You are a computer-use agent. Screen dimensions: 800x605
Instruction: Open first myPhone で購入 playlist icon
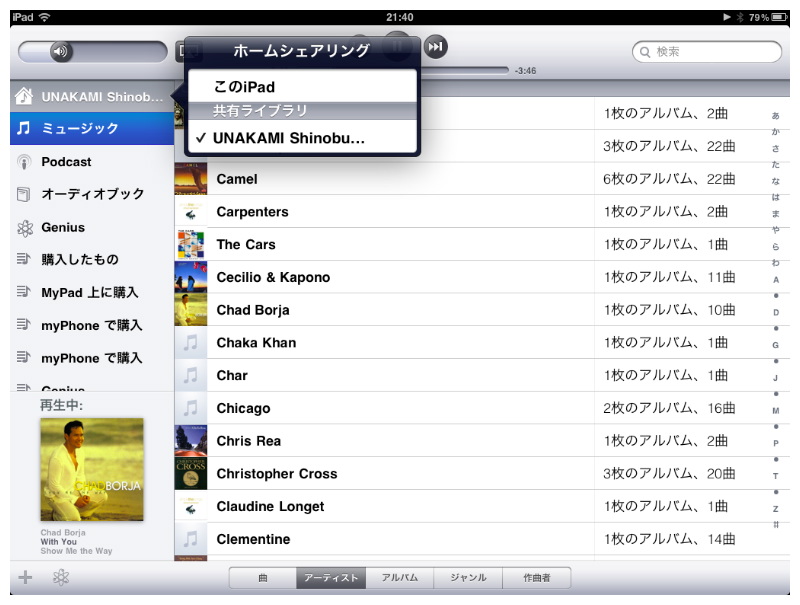[23, 324]
